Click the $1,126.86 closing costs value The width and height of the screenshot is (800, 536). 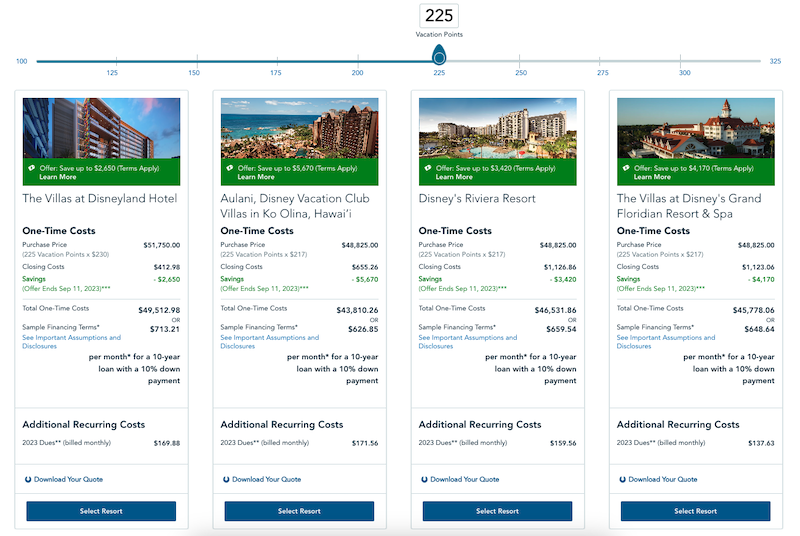560,267
